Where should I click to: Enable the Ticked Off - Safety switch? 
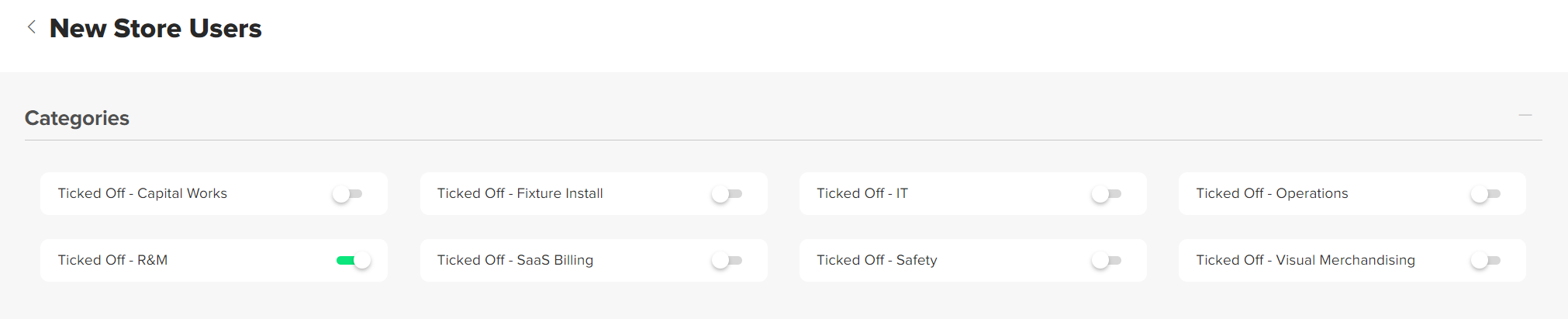coord(1107,261)
